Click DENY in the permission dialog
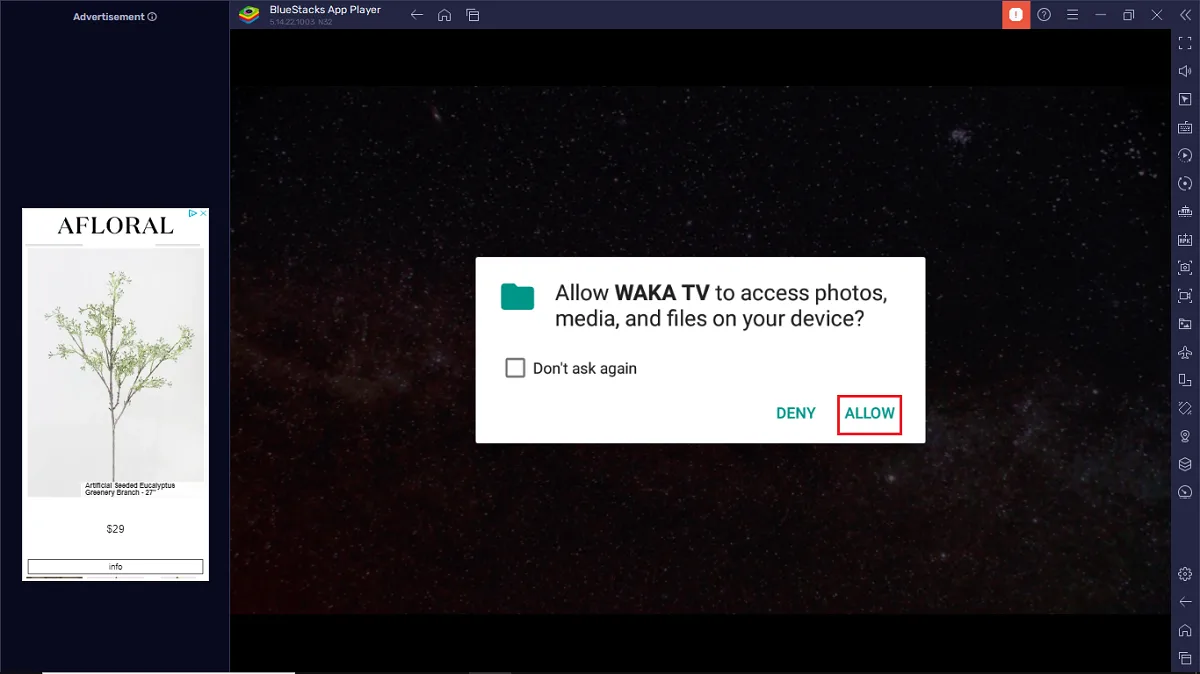This screenshot has width=1200, height=674. point(796,413)
